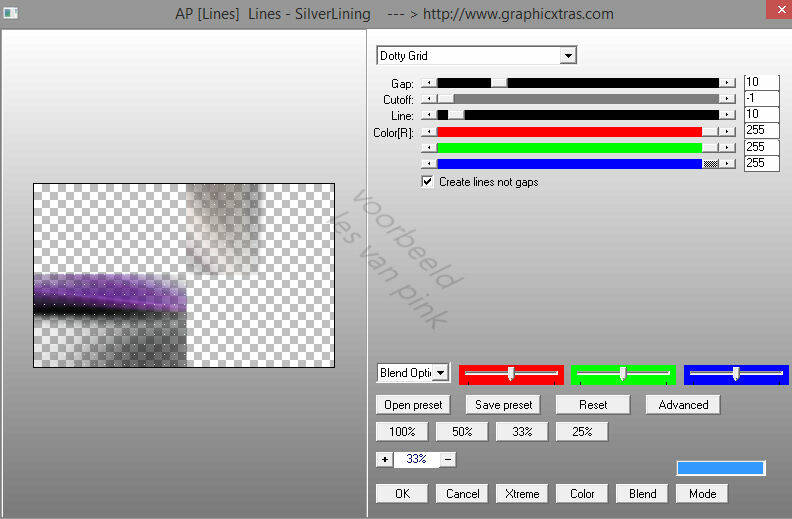Click the Cutoff slider right arrow
Viewport: 792px width, 519px height.
(727, 99)
